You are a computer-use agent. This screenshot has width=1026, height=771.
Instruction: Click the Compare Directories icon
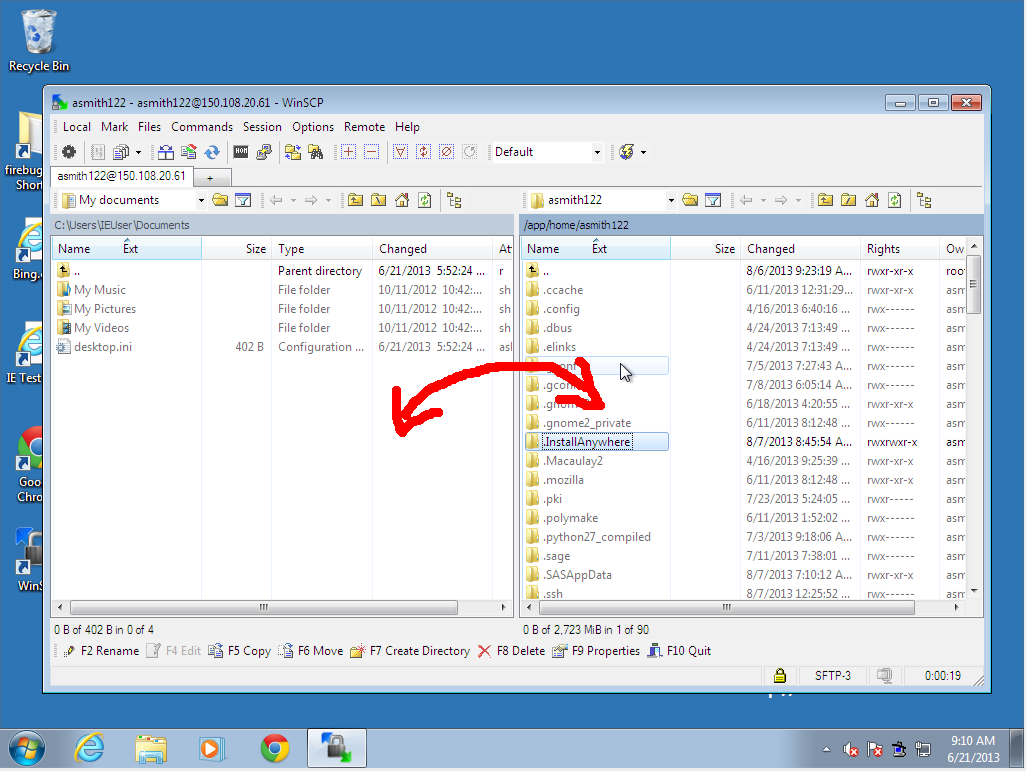[166, 152]
